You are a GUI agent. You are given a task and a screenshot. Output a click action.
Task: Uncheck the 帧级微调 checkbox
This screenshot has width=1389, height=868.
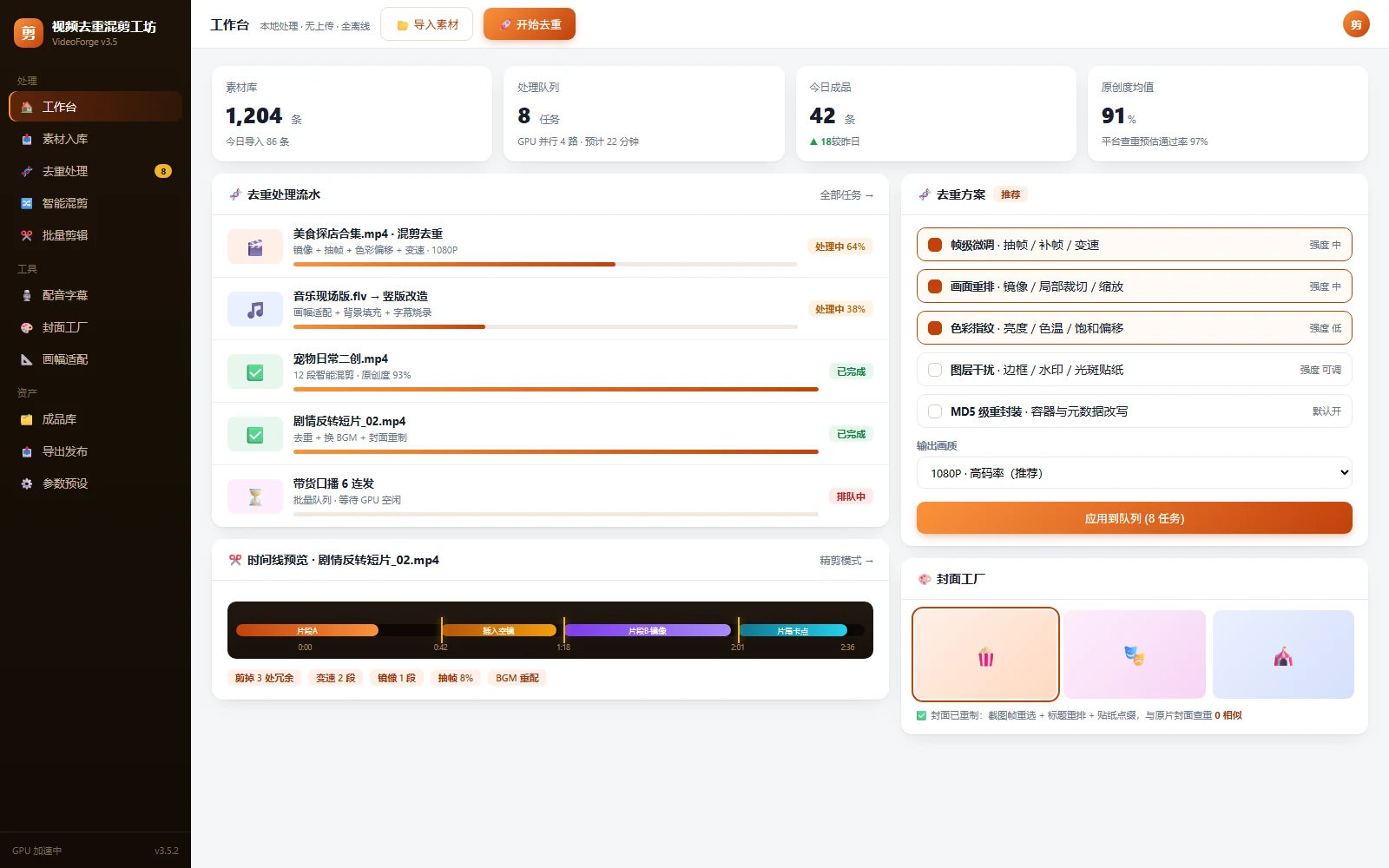(935, 245)
